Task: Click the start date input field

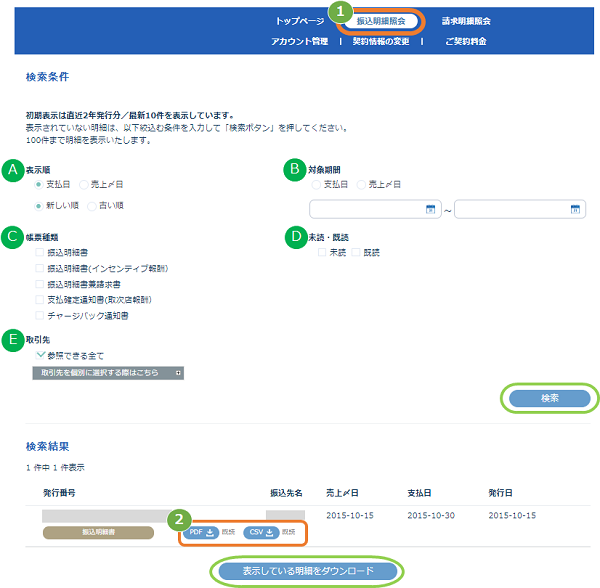Action: point(366,209)
